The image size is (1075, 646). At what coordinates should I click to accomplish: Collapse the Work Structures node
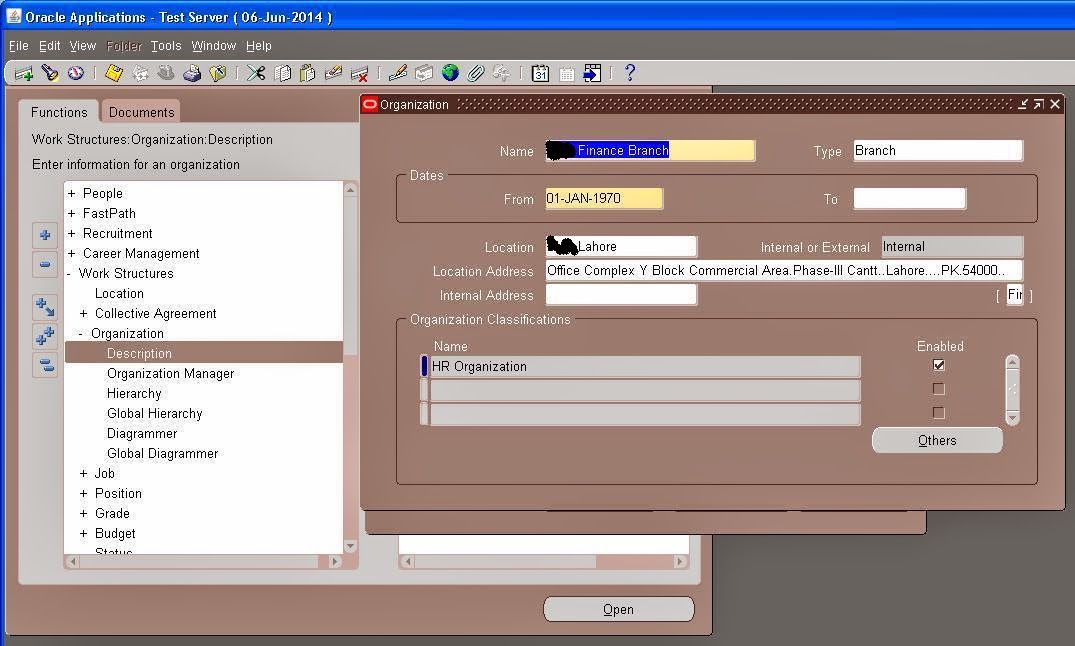pos(69,274)
